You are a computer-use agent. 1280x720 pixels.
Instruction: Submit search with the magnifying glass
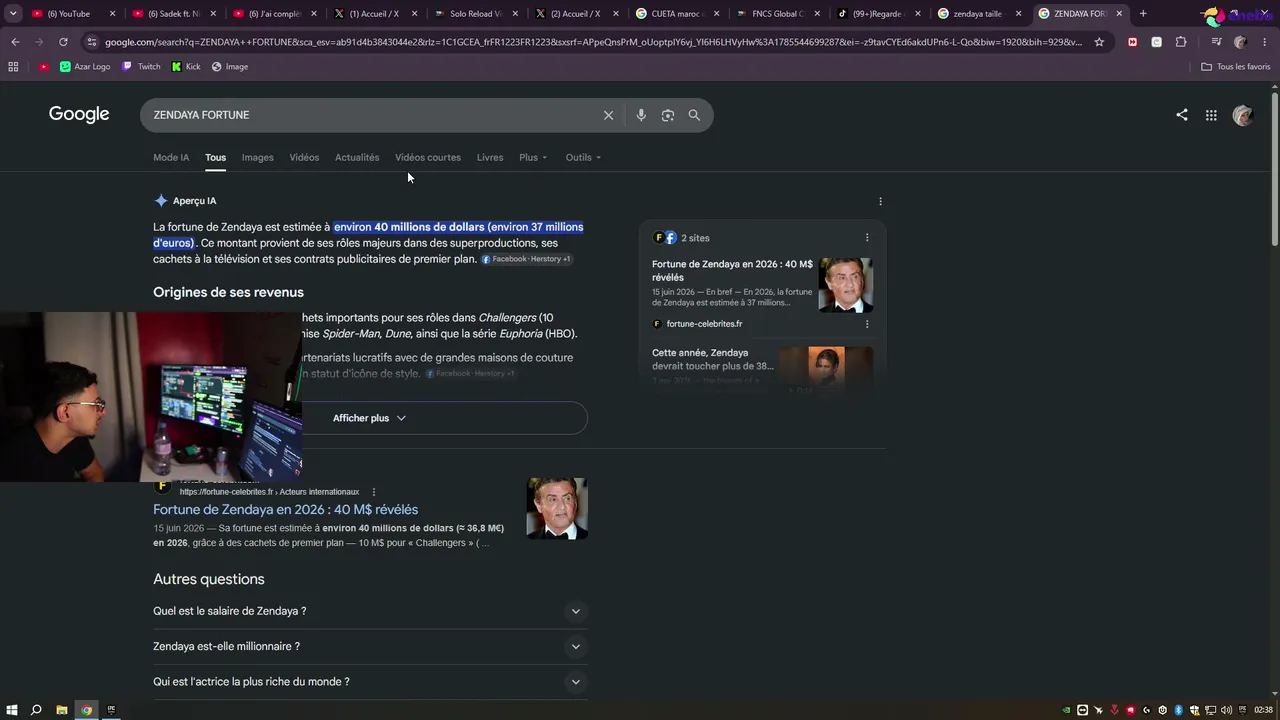point(694,115)
